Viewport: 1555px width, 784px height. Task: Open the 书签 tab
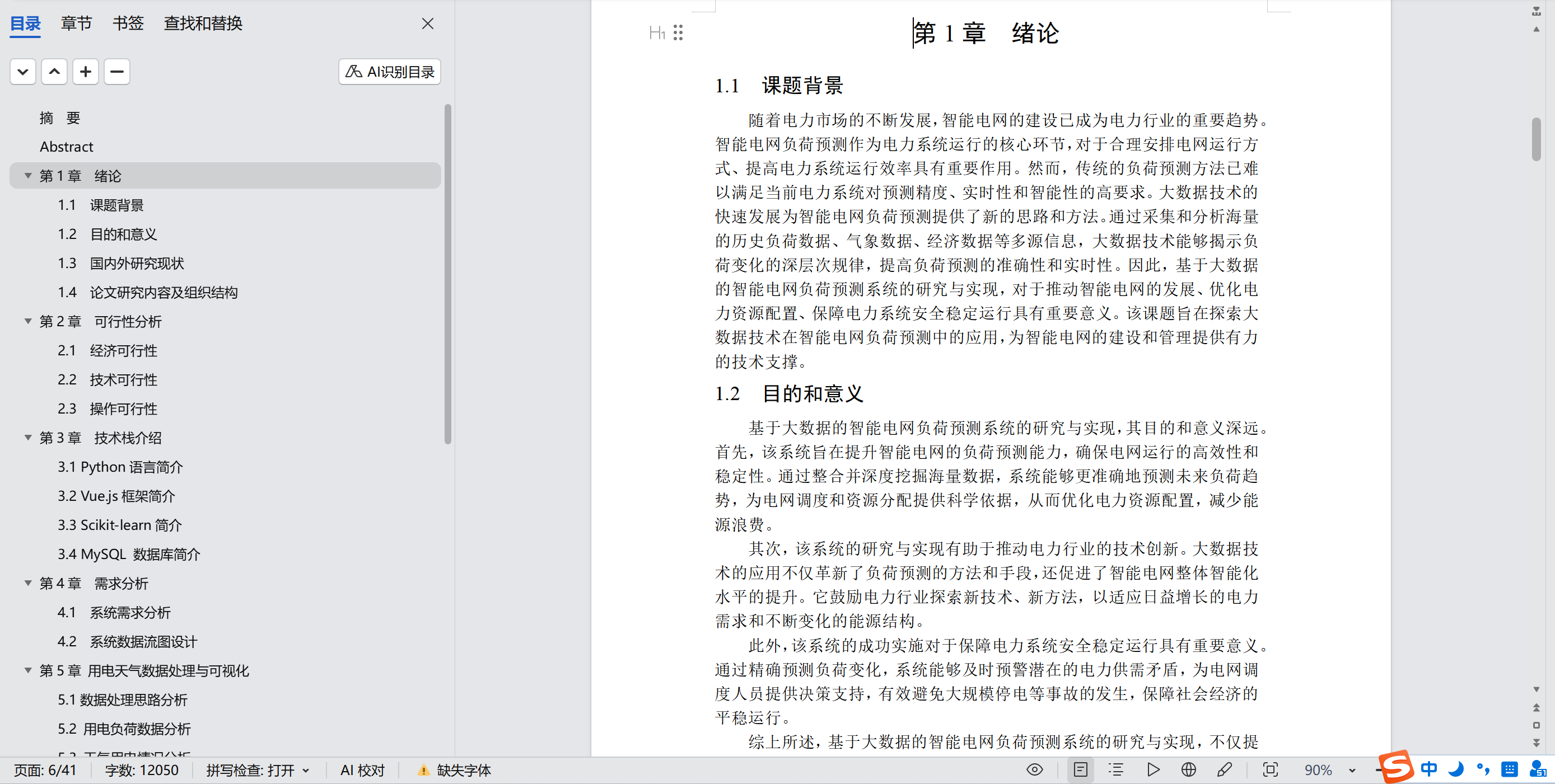pyautogui.click(x=128, y=24)
